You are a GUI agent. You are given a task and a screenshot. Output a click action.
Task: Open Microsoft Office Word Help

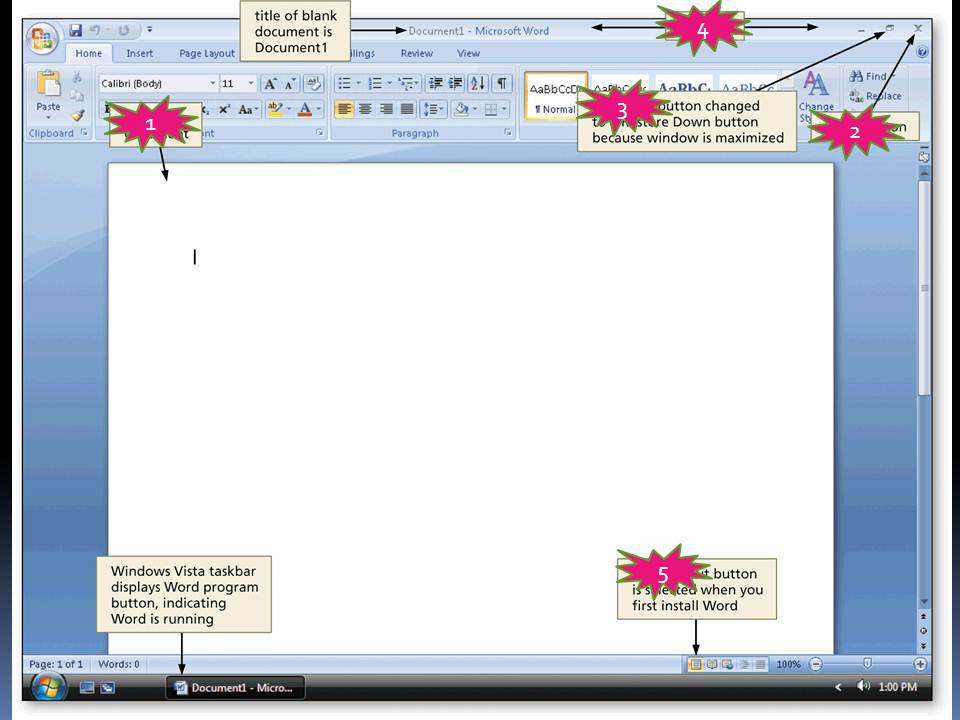click(923, 53)
